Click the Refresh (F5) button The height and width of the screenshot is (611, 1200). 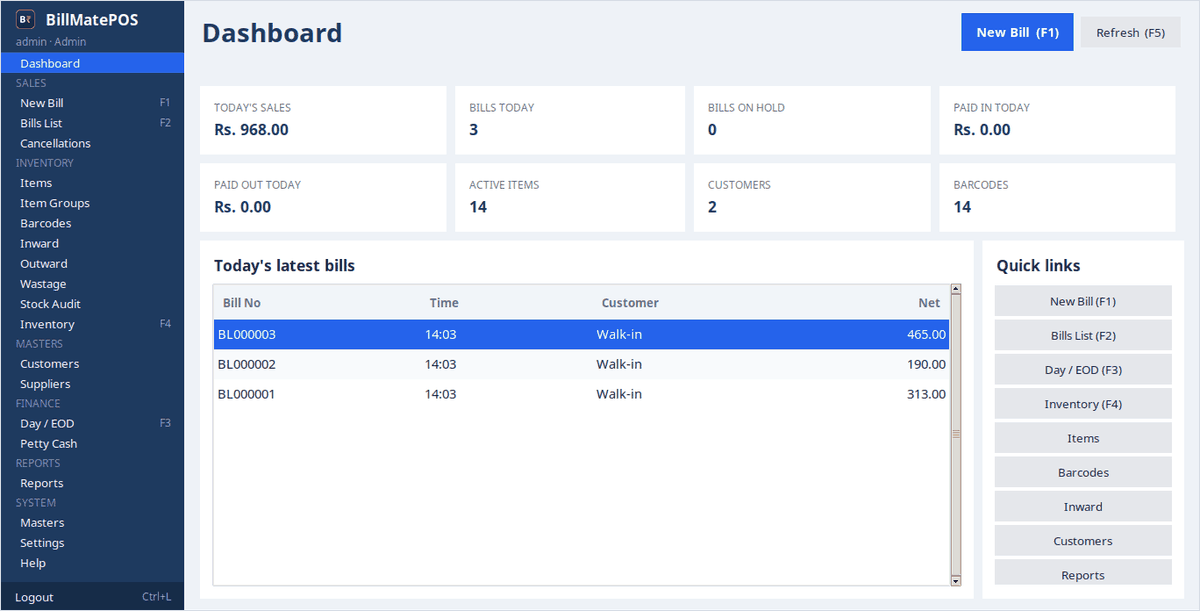point(1130,32)
